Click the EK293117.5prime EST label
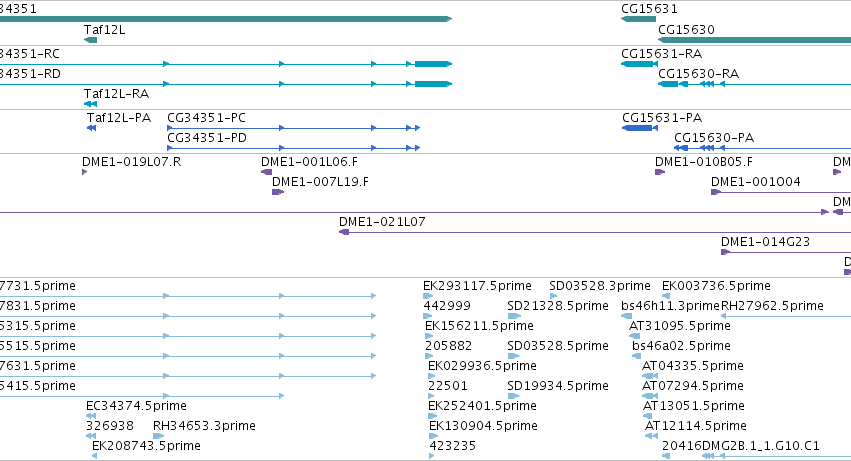The height and width of the screenshot is (461, 851). coord(477,286)
